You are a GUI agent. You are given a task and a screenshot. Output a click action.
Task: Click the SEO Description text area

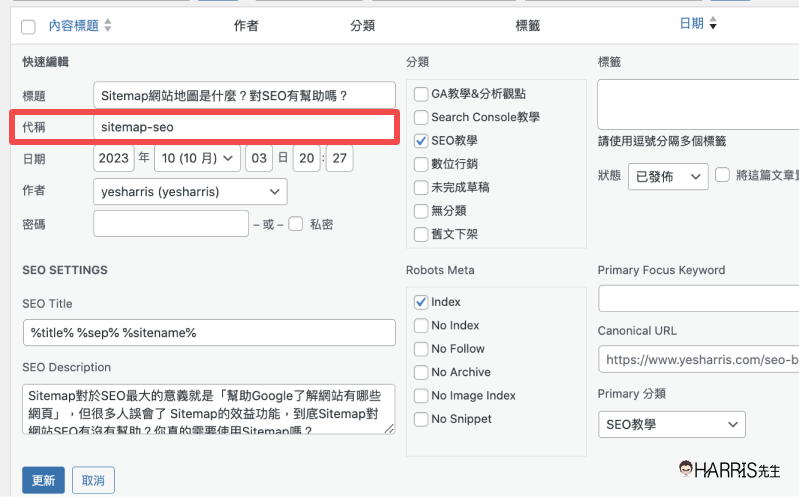[209, 409]
